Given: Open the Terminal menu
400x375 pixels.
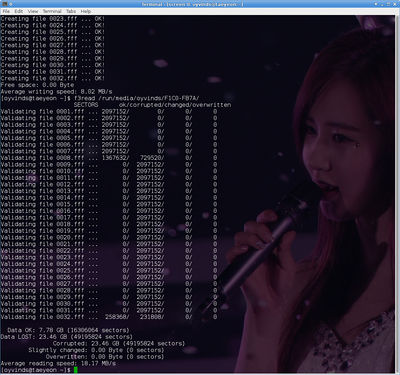Looking at the screenshot, I should coord(52,11).
